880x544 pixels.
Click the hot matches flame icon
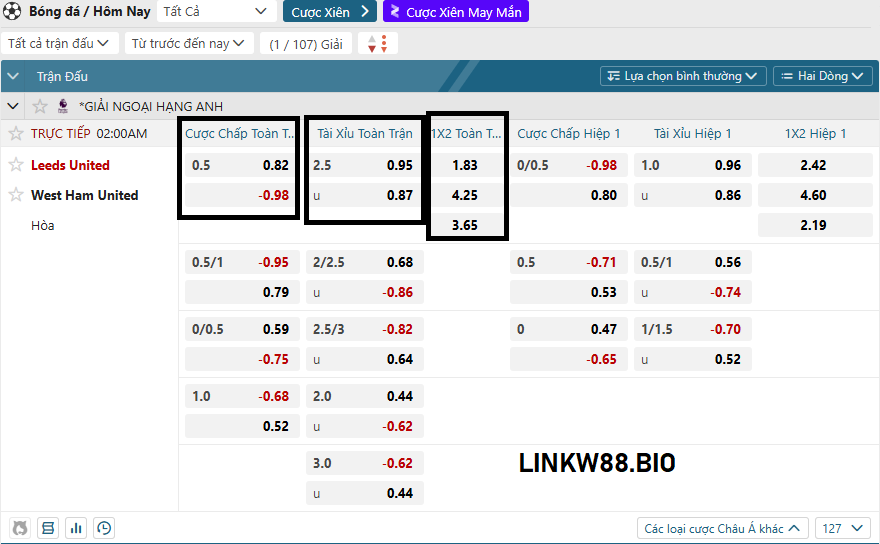tap(20, 528)
